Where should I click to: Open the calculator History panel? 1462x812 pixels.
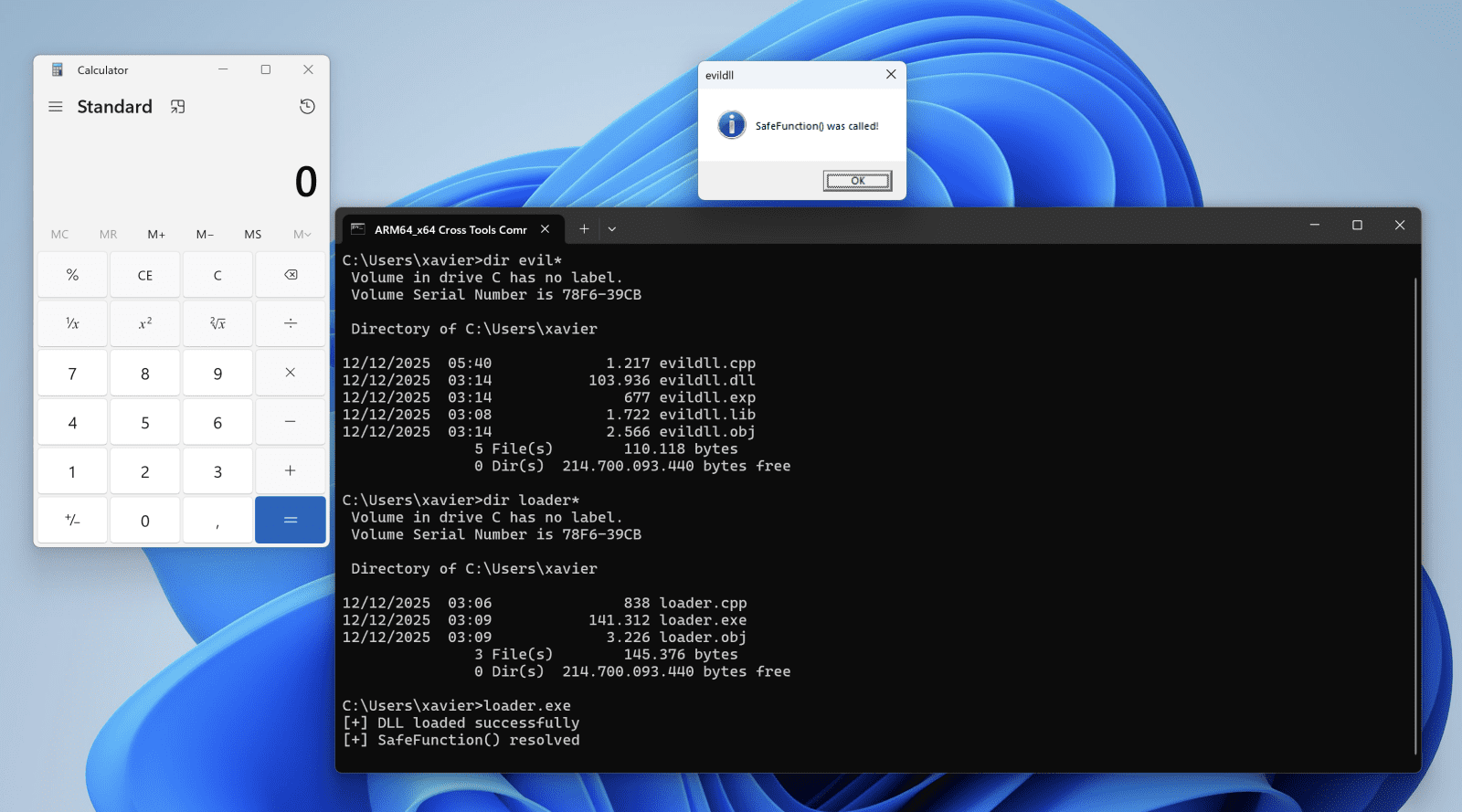point(307,107)
